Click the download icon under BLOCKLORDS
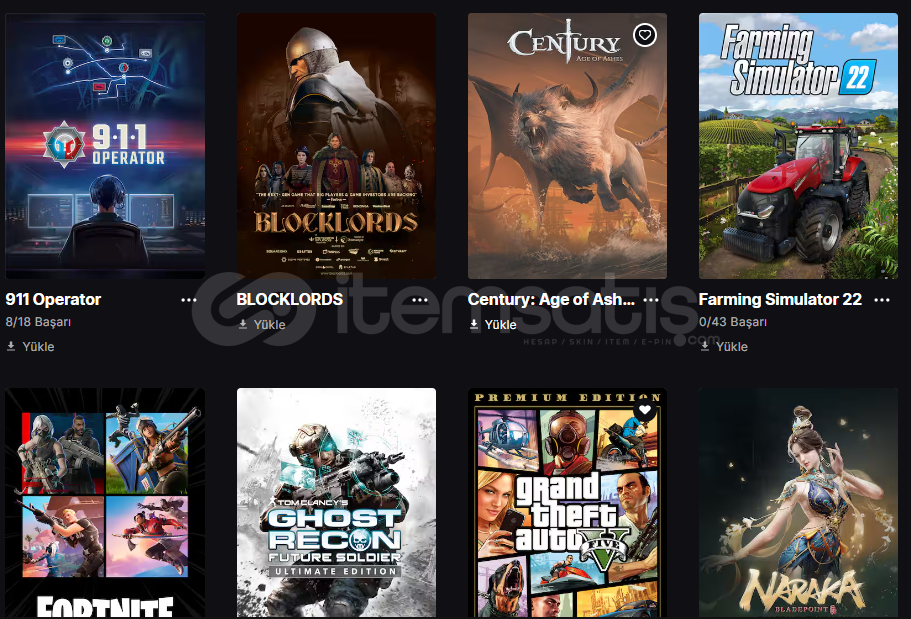 (243, 324)
